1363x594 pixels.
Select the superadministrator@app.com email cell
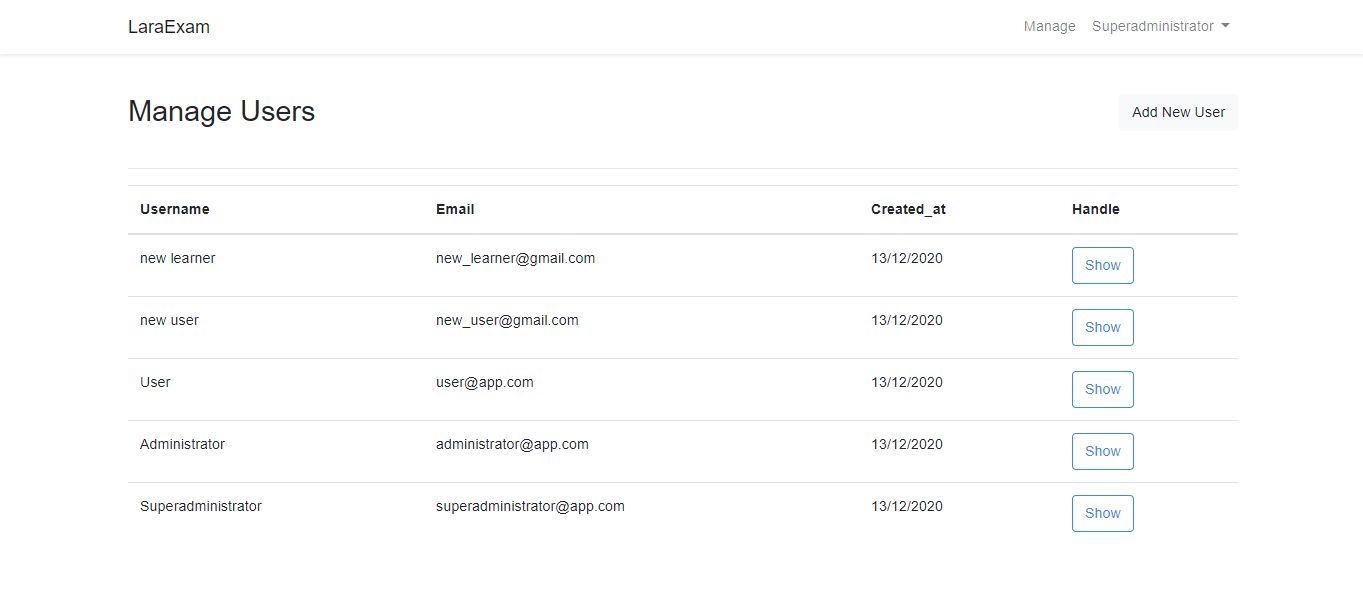[530, 506]
